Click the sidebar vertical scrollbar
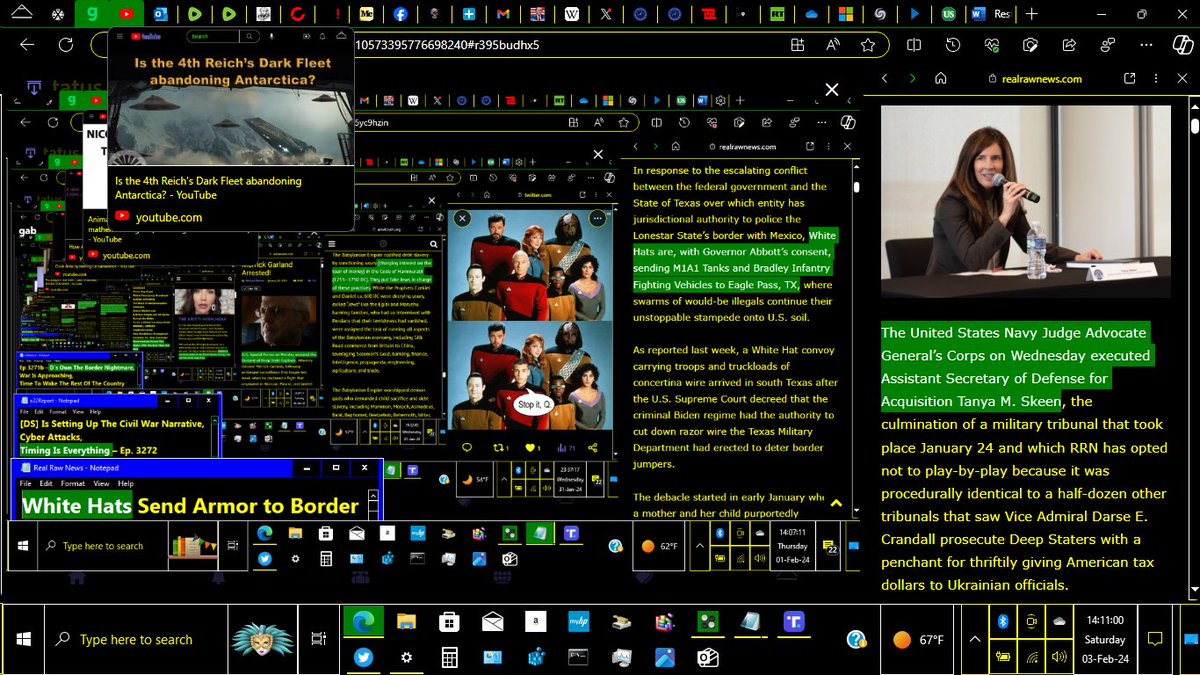Screen dimensions: 1200x675 [x=1194, y=350]
